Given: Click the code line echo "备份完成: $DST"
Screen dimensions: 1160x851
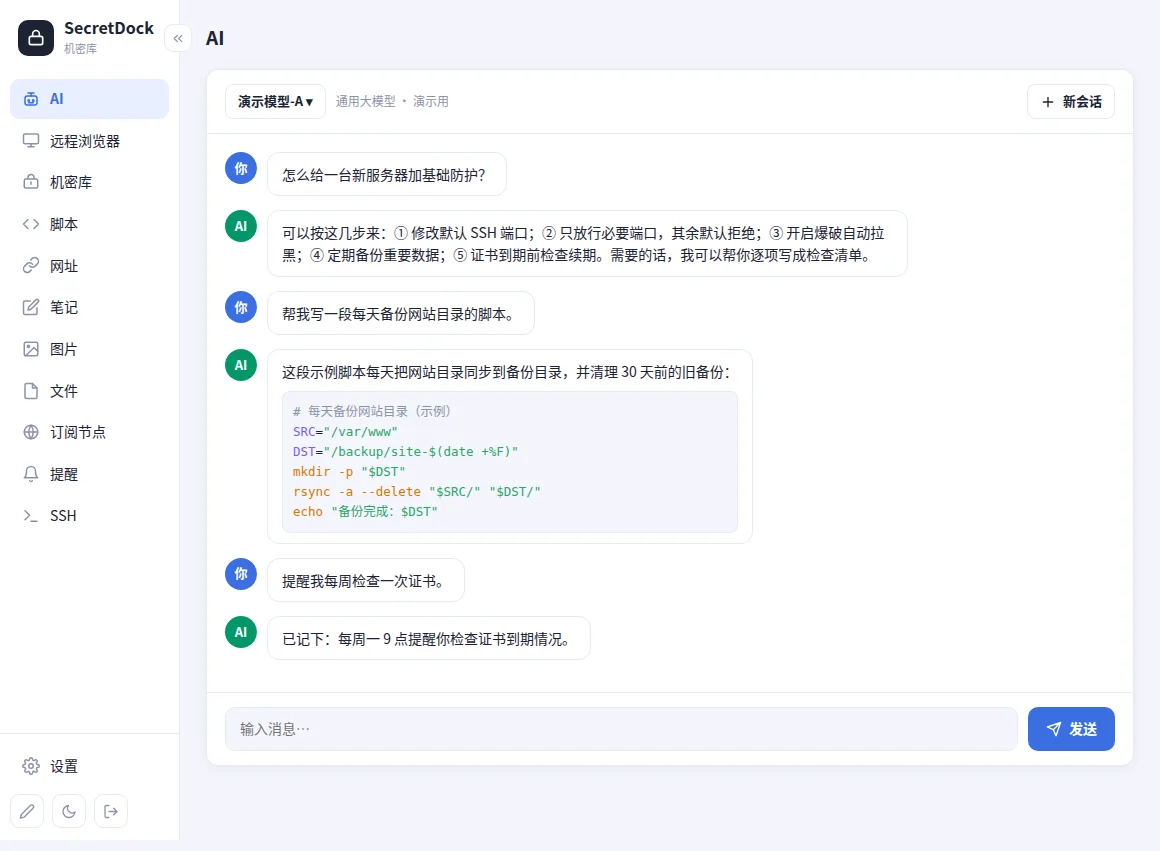Looking at the screenshot, I should click(x=365, y=512).
